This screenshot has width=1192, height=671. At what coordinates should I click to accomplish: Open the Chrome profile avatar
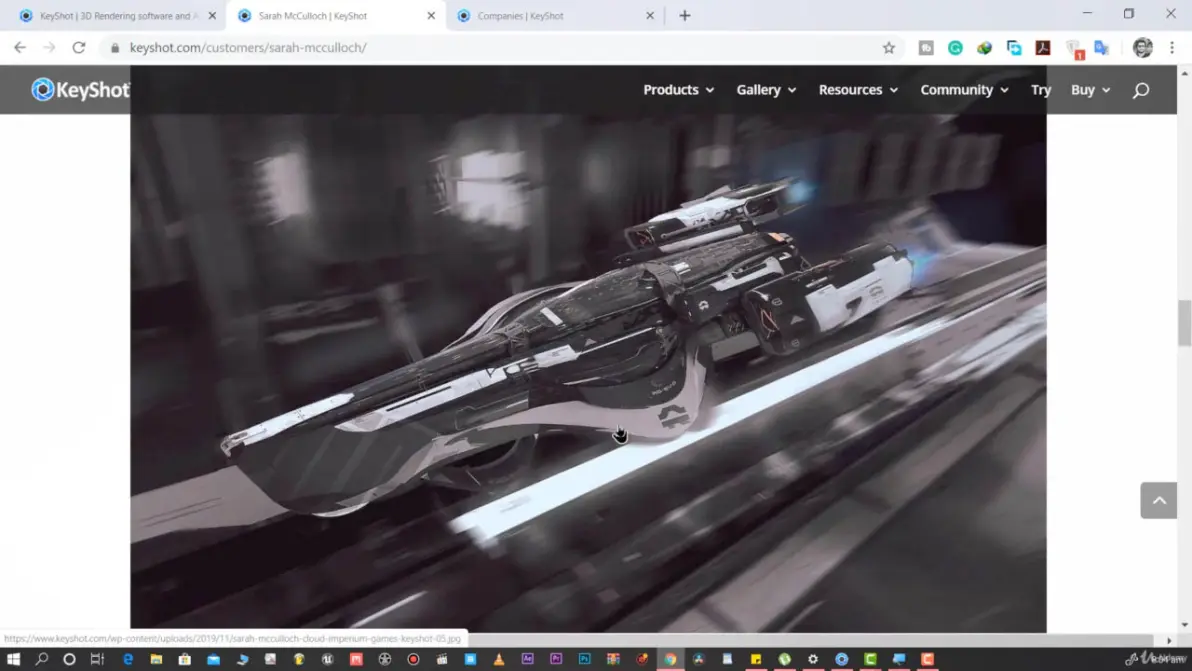(1142, 48)
